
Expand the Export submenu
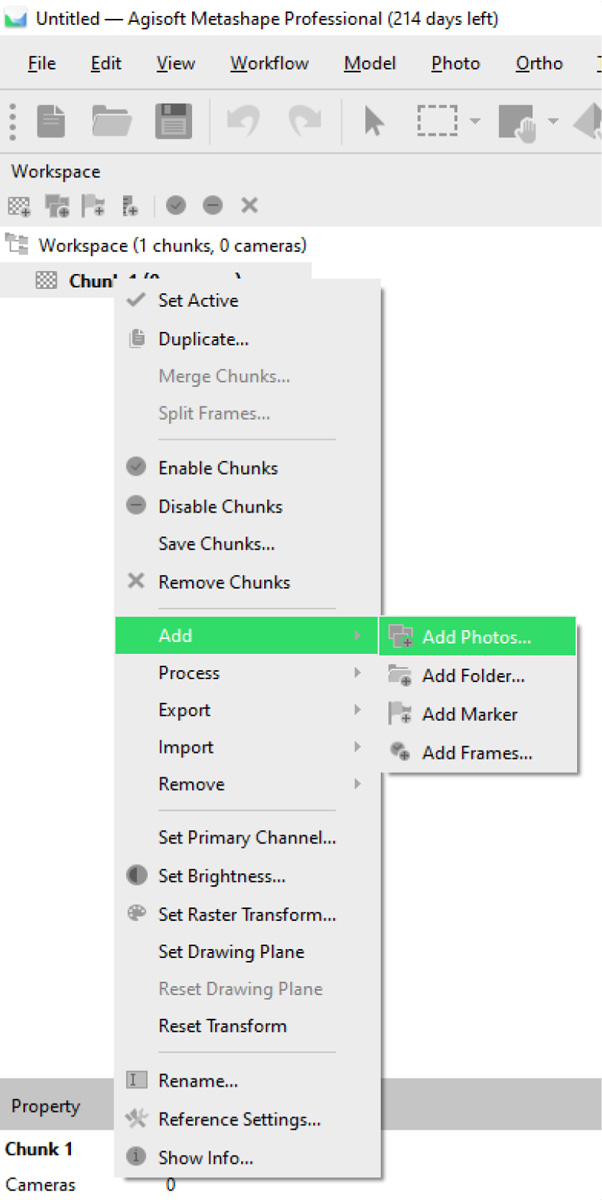click(184, 710)
